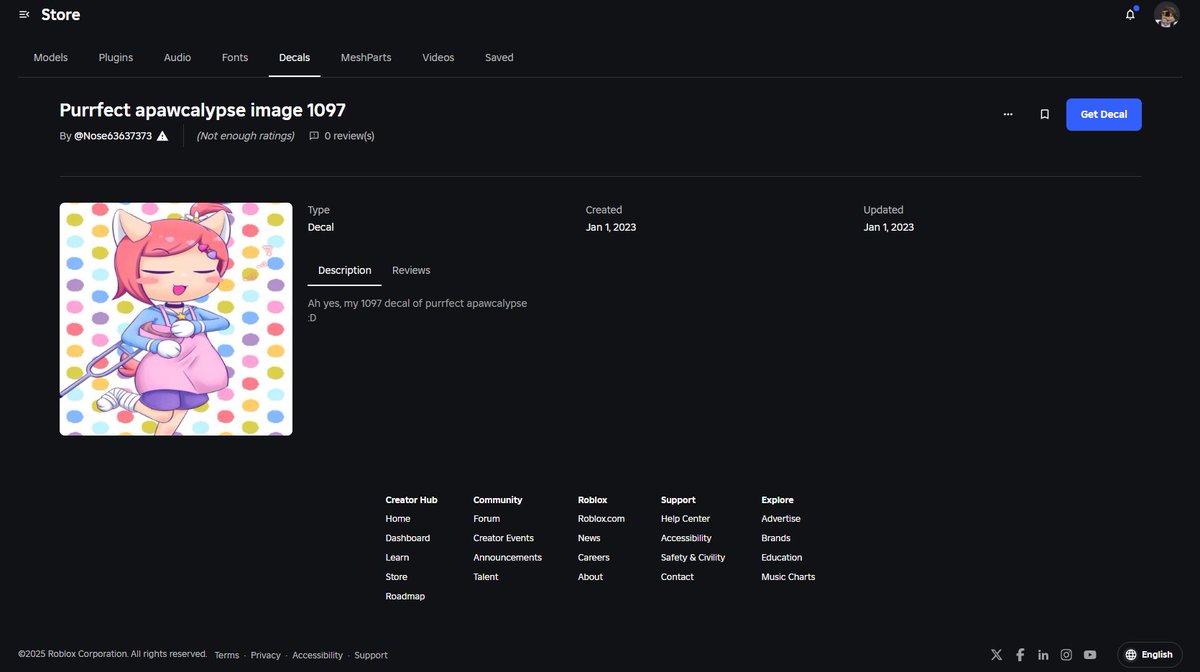Open the Accessibility link under the Support column
Screen dimensions: 1200x672
point(686,538)
